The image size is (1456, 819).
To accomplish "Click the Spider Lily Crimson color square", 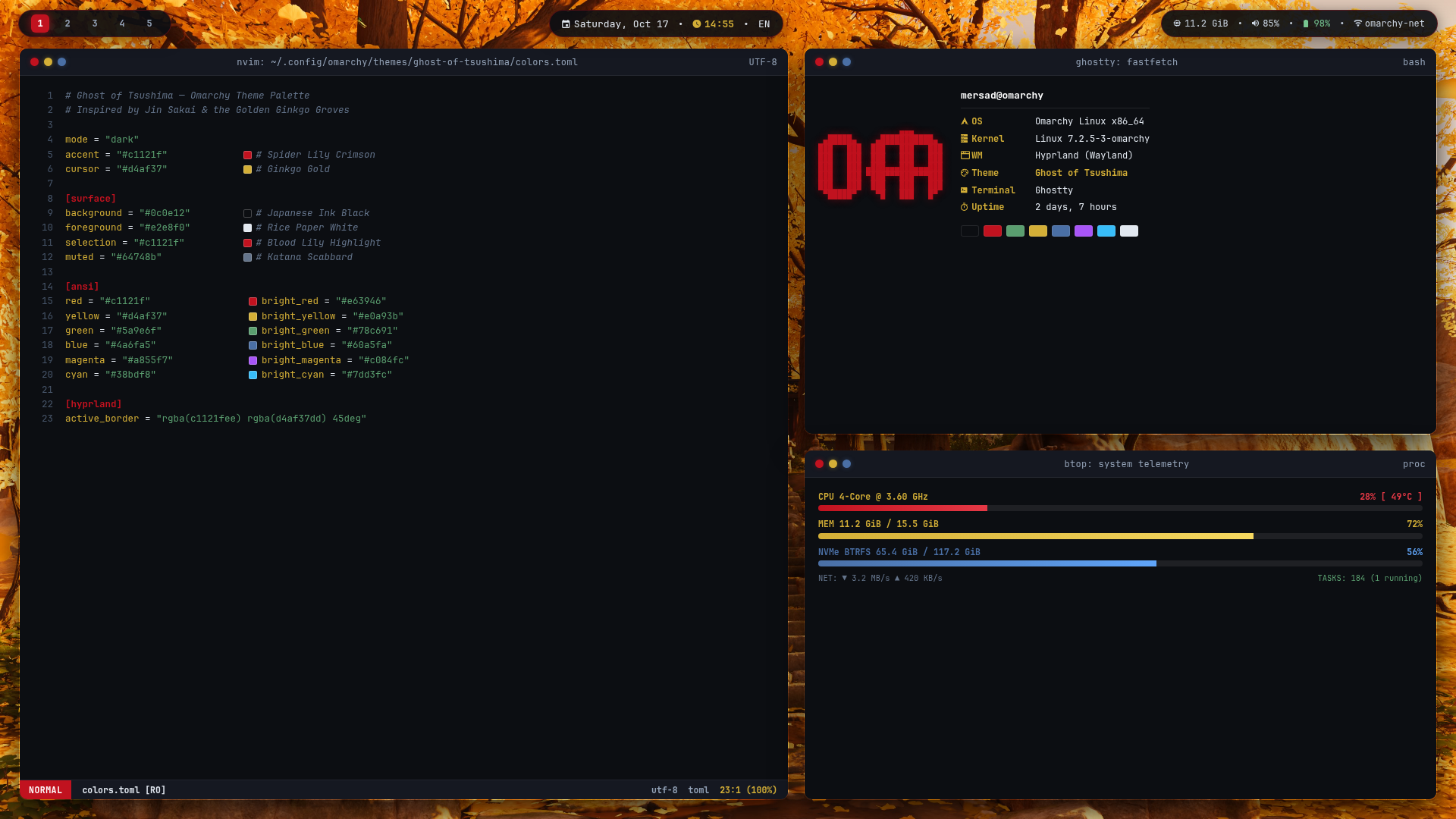I will click(247, 155).
